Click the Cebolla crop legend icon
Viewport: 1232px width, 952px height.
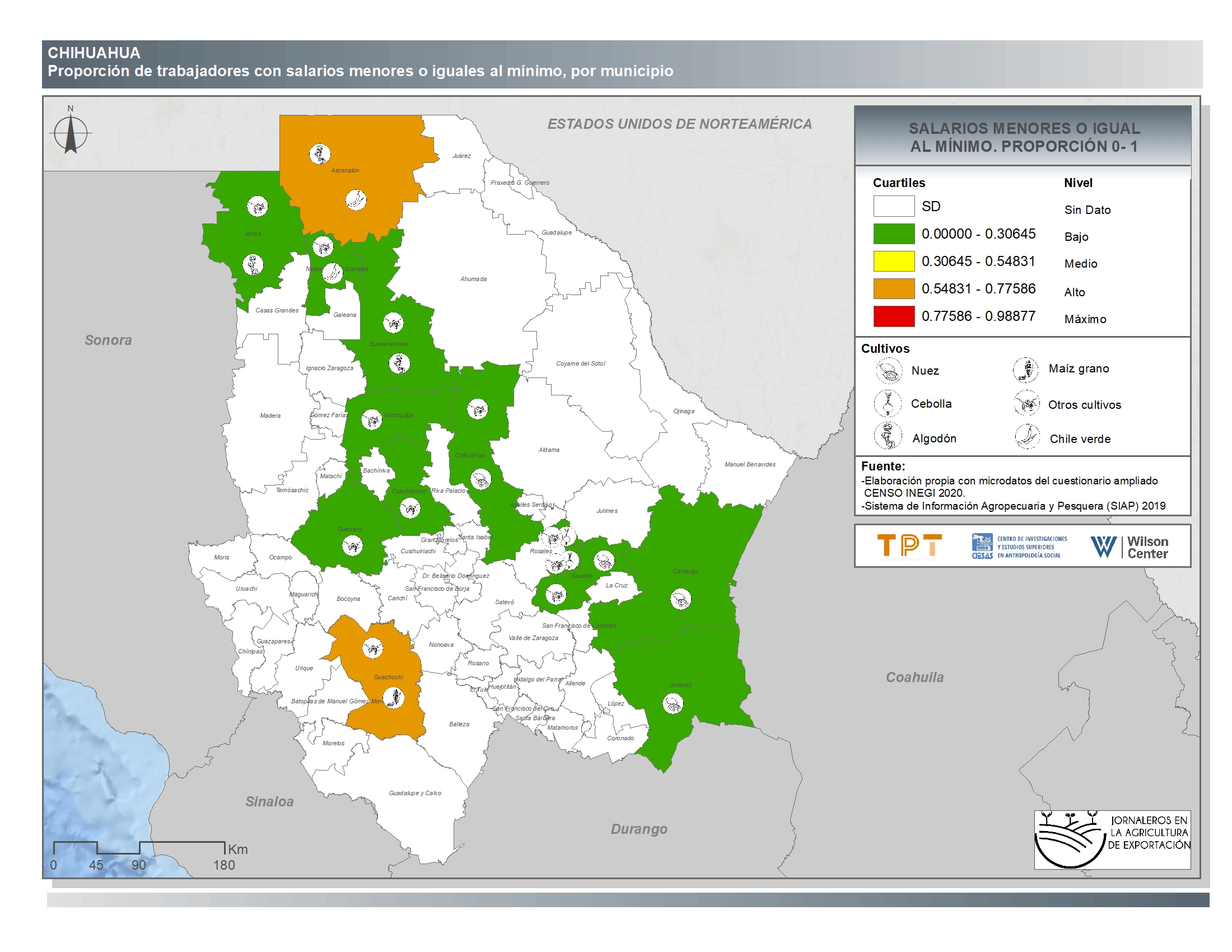point(888,403)
